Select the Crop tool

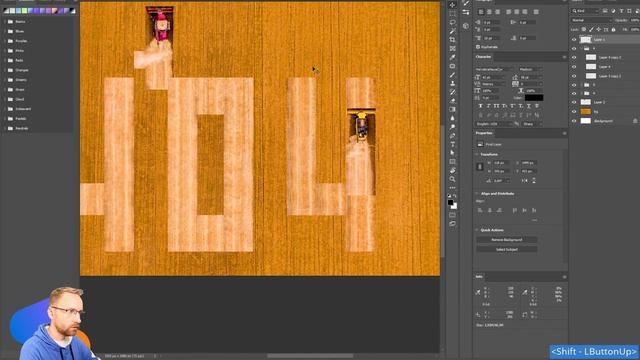tap(452, 40)
